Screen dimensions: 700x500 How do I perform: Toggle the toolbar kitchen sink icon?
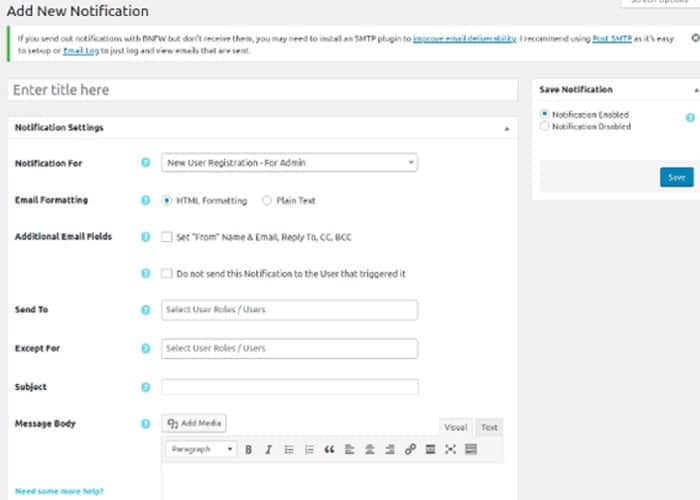(x=471, y=450)
